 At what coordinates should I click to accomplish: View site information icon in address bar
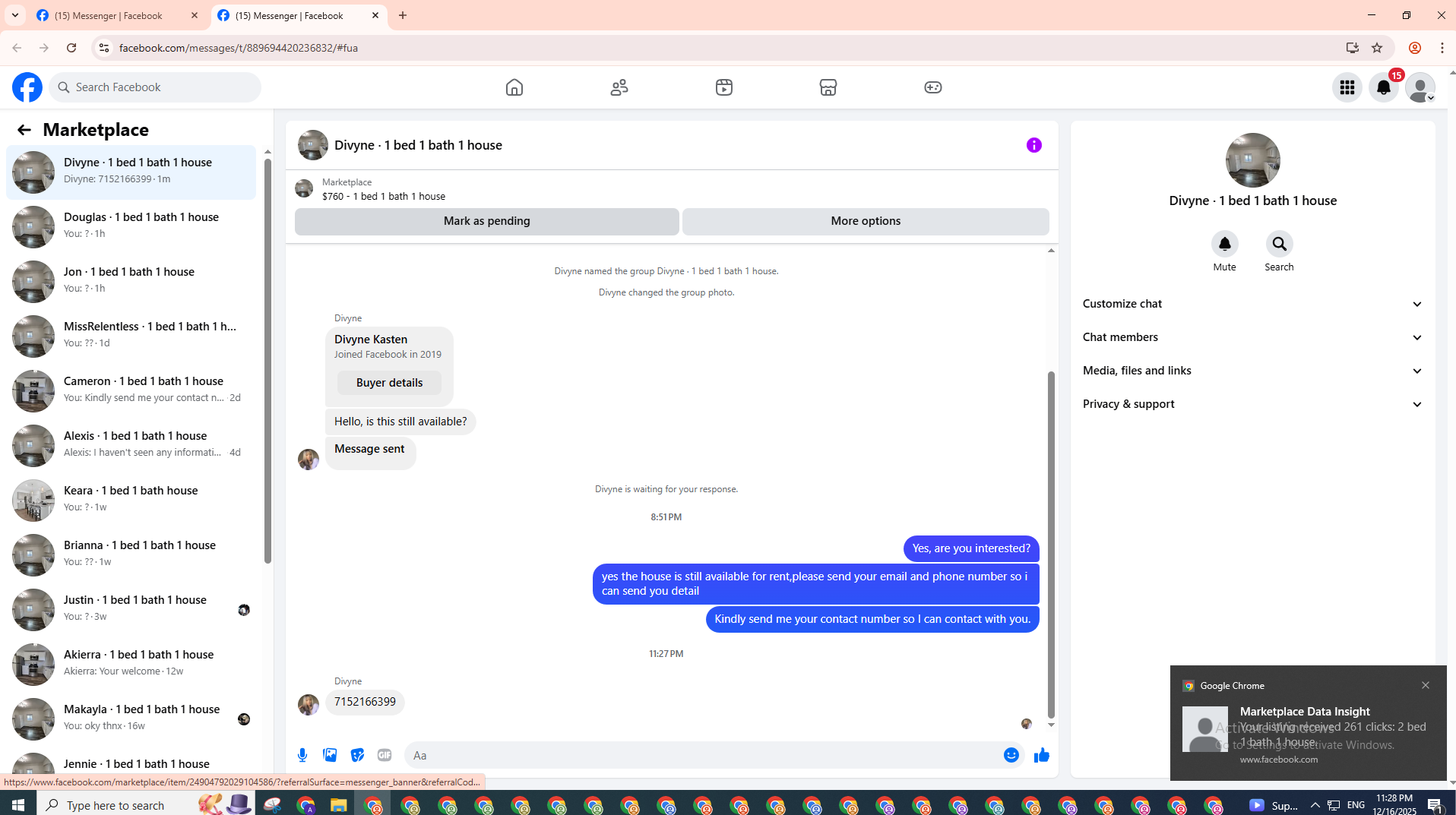point(103,48)
